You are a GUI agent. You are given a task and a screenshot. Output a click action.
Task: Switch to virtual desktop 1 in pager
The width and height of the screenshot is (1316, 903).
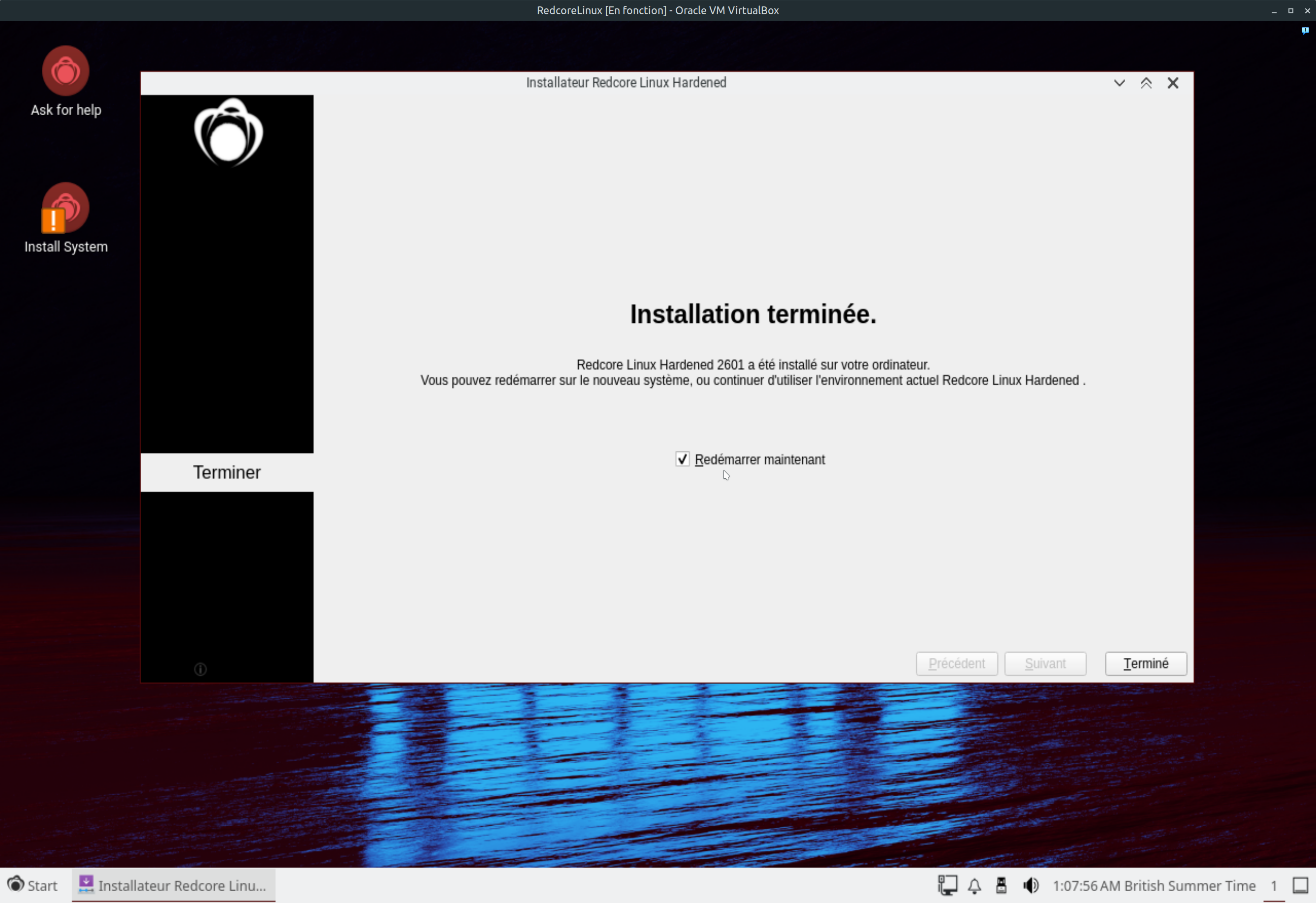pyautogui.click(x=1274, y=885)
